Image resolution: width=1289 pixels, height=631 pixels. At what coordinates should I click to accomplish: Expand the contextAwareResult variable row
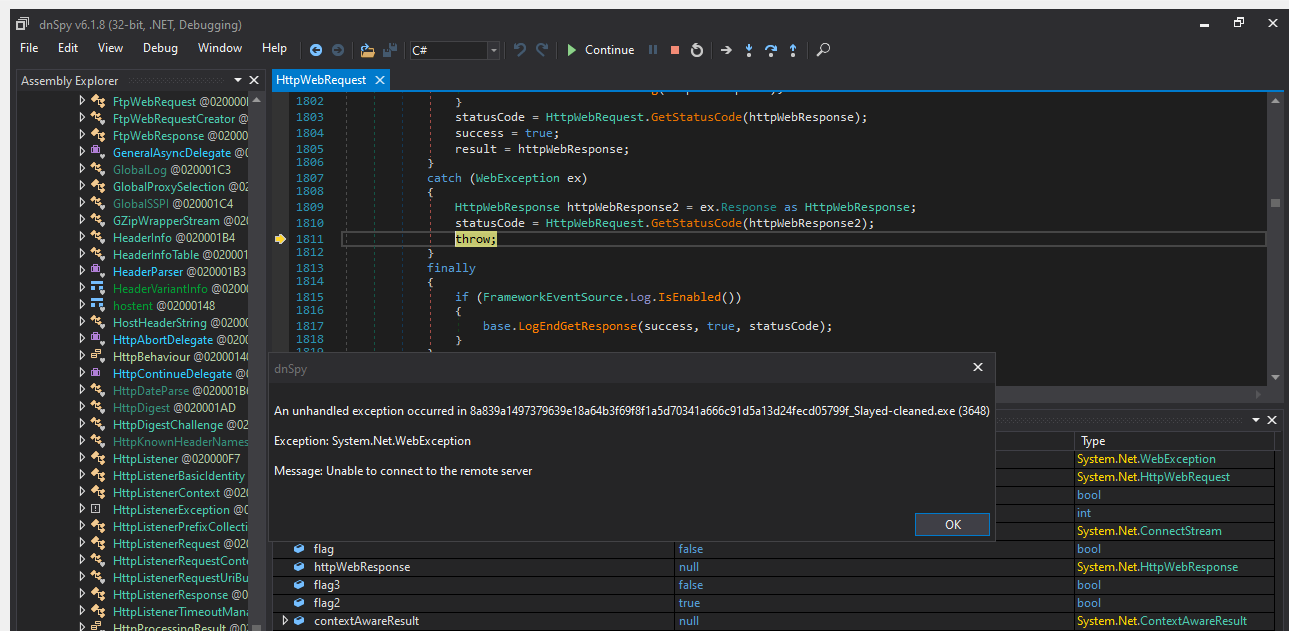(285, 621)
